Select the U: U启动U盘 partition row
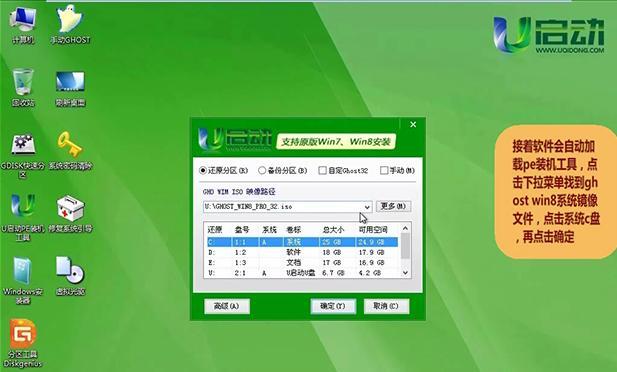Screen dimensions: 617x372 point(302,272)
